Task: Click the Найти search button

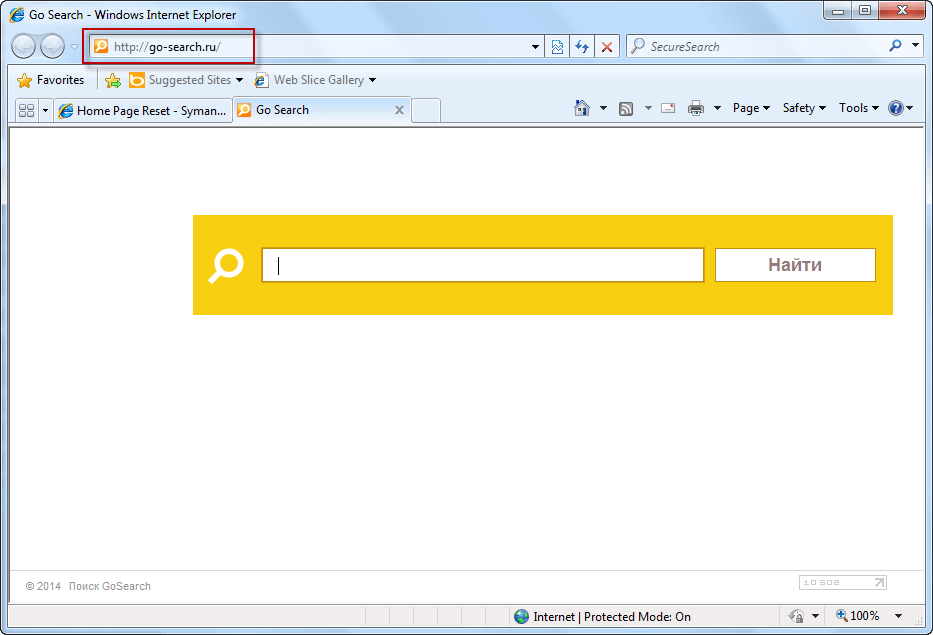Action: click(795, 265)
